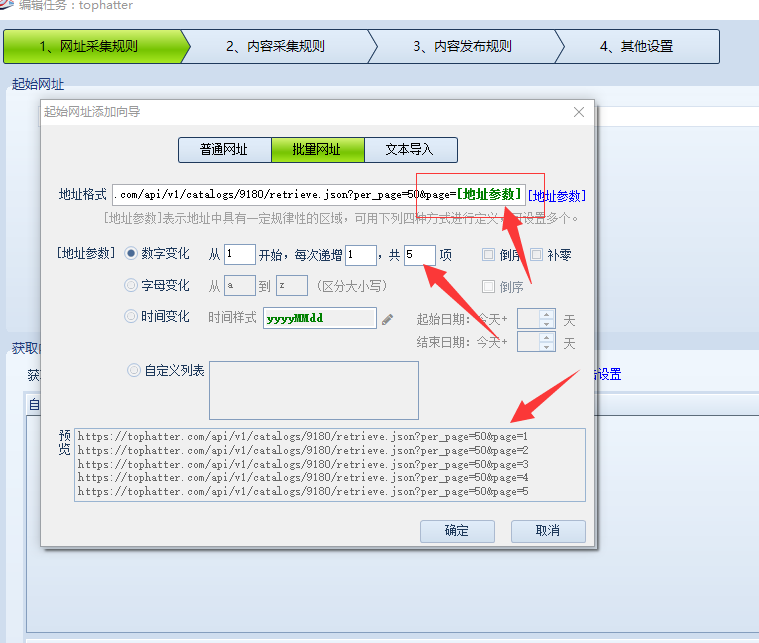Click the letter start field containing a
This screenshot has width=759, height=643.
[x=240, y=285]
